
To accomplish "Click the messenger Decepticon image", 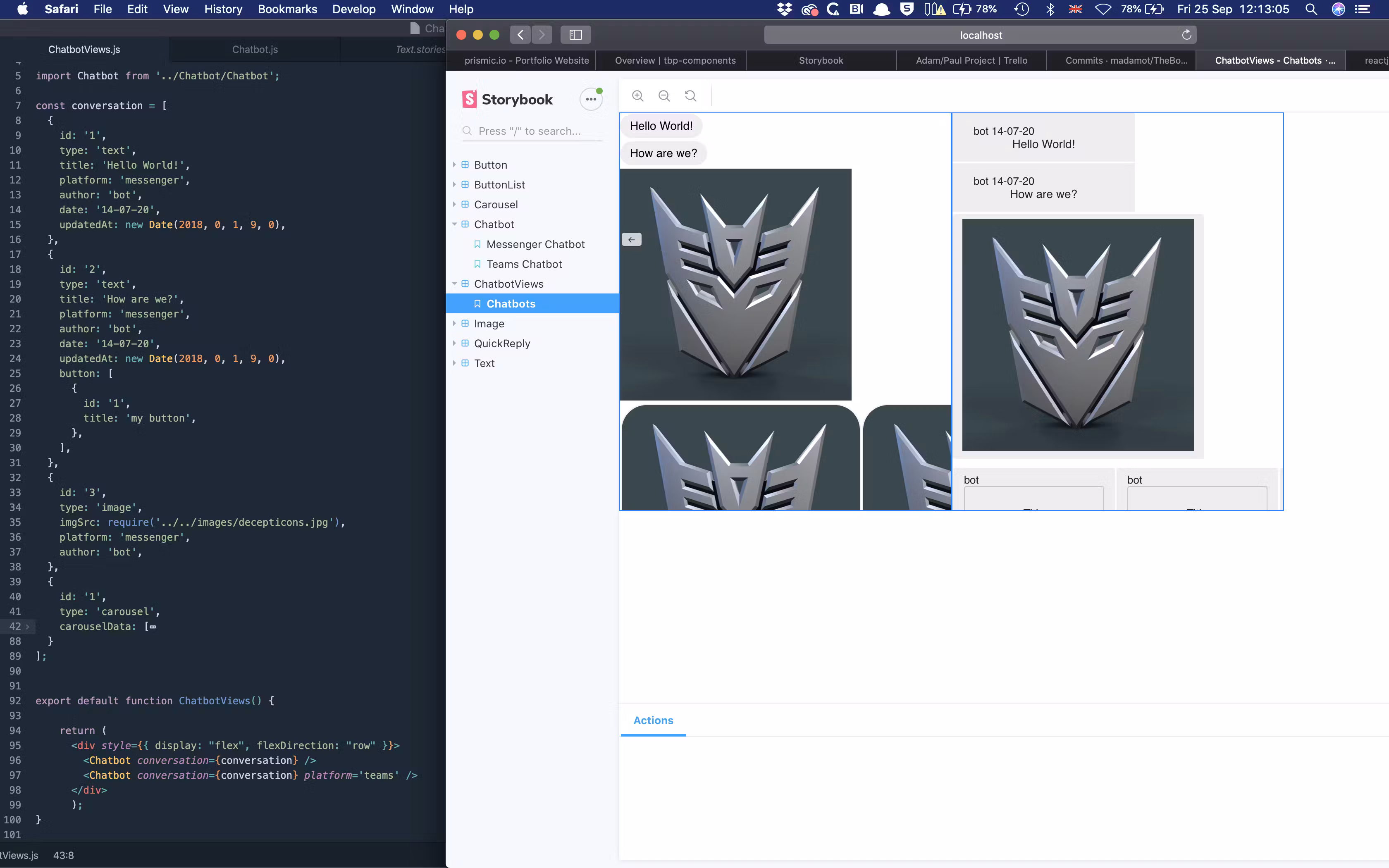I will [x=736, y=284].
